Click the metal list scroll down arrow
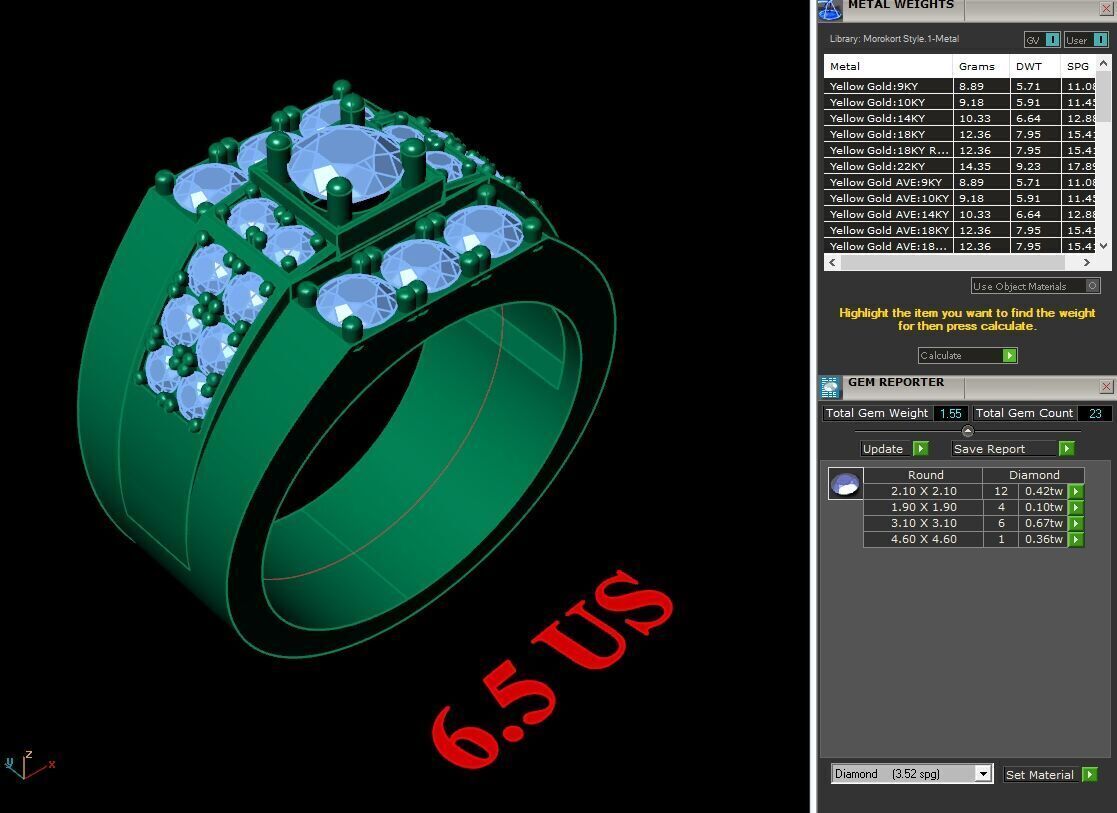This screenshot has width=1117, height=813. 1104,246
